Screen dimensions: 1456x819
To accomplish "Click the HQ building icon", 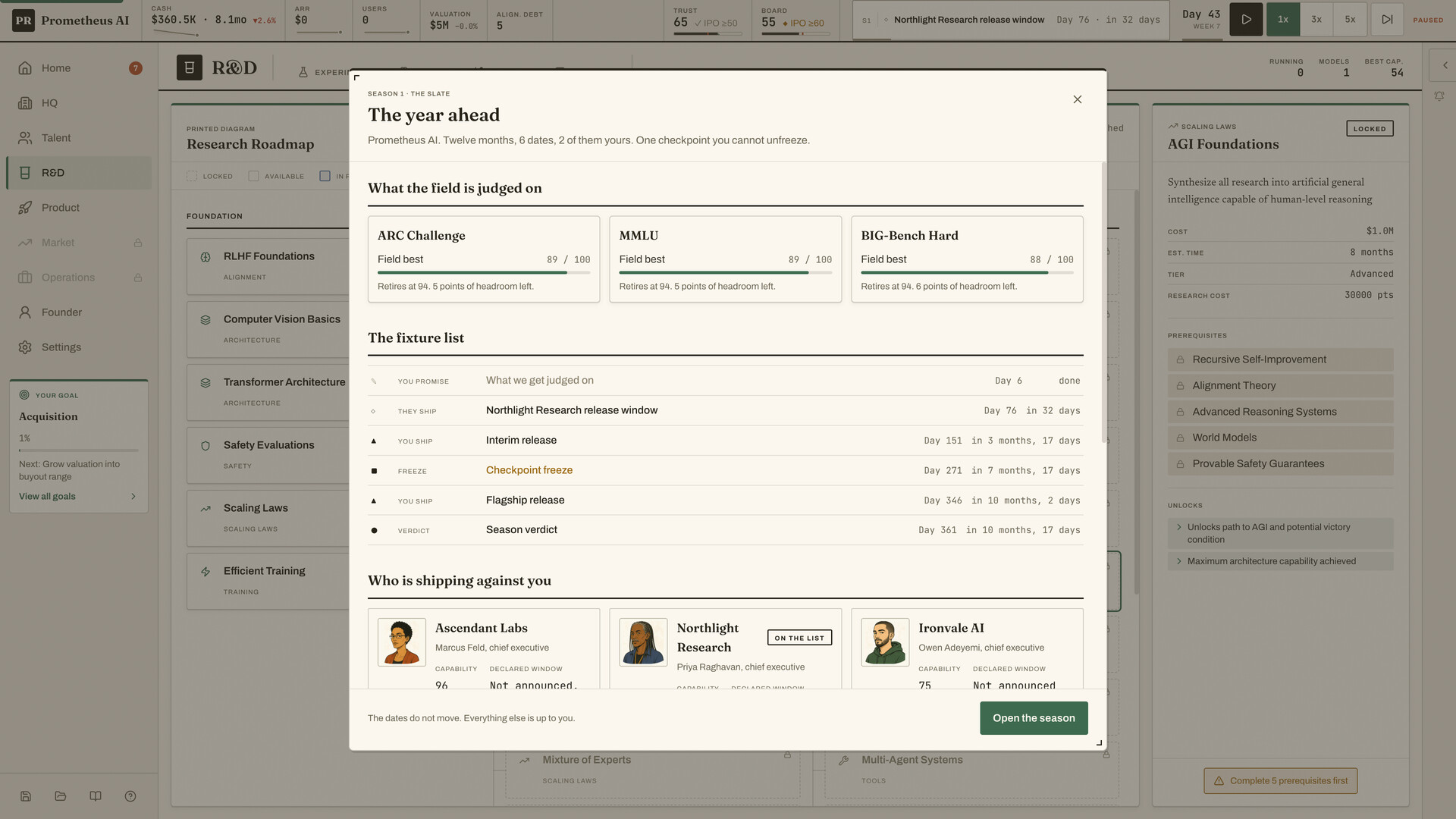I will coord(25,103).
